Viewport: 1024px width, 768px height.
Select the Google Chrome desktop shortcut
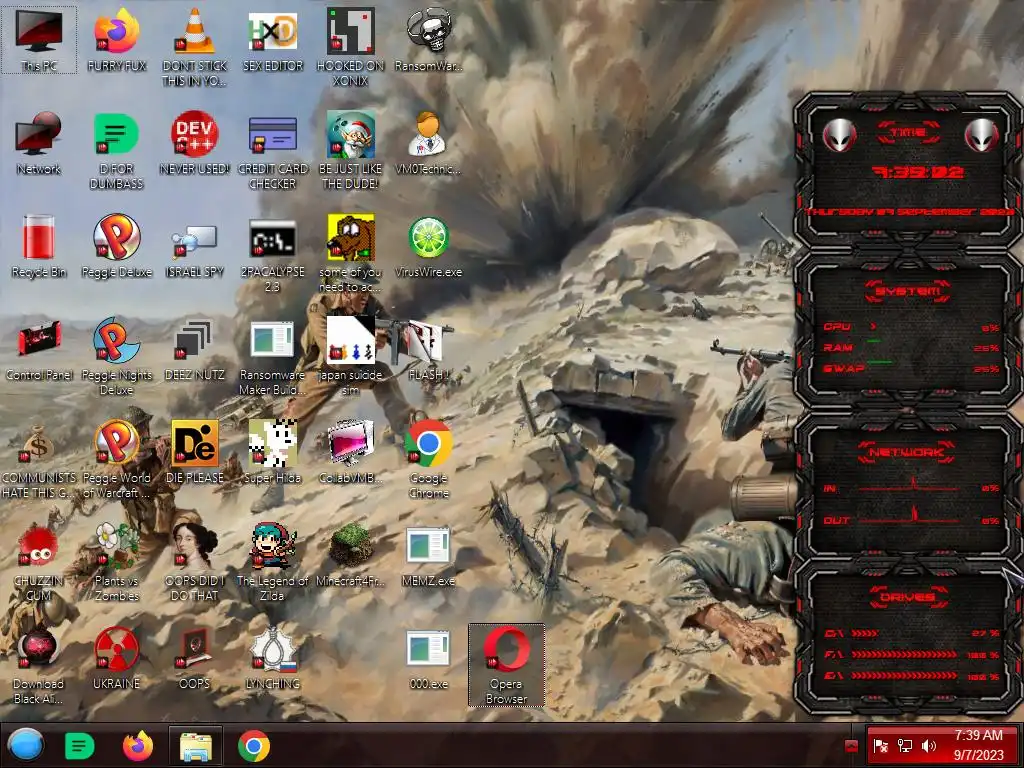[x=428, y=459]
